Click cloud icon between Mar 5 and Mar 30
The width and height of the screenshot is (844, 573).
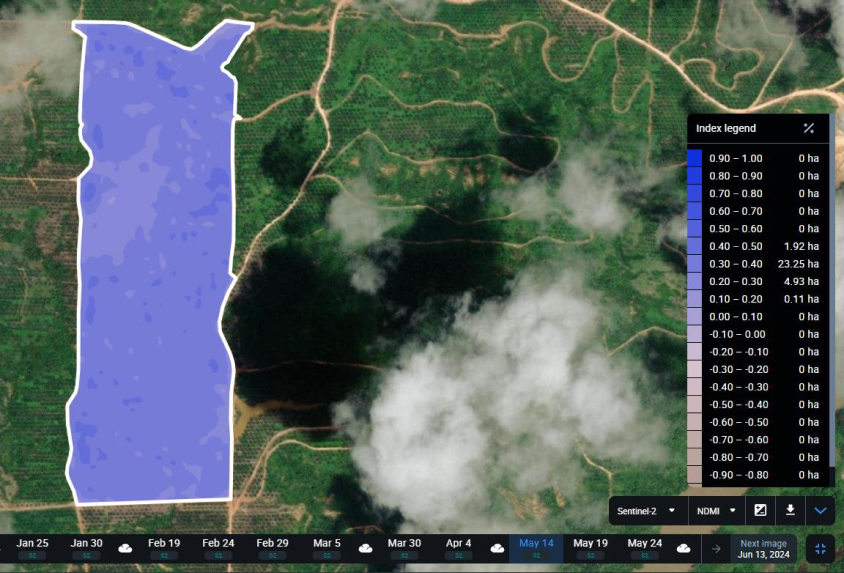point(365,548)
